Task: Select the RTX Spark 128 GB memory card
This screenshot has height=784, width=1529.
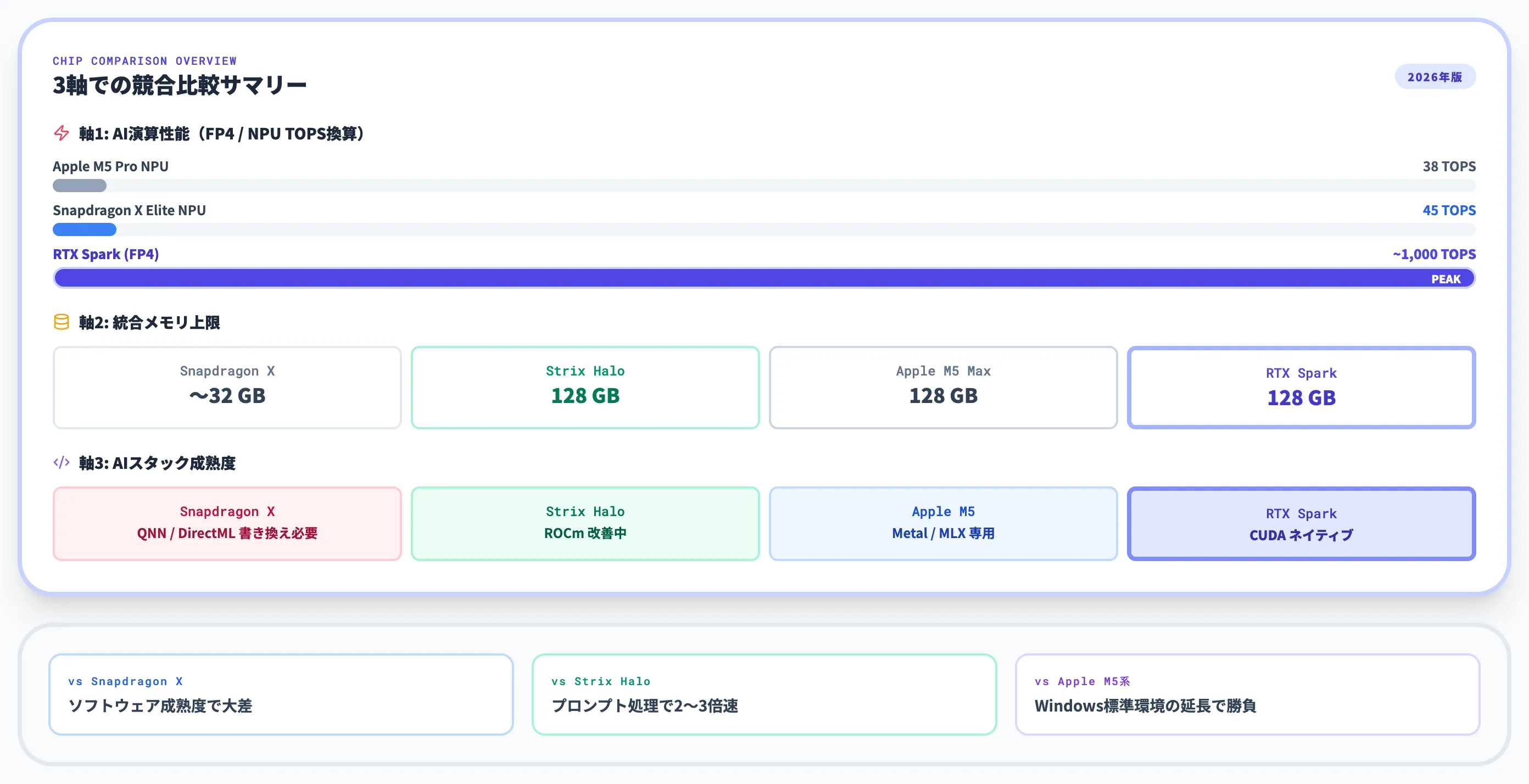Action: pyautogui.click(x=1301, y=387)
